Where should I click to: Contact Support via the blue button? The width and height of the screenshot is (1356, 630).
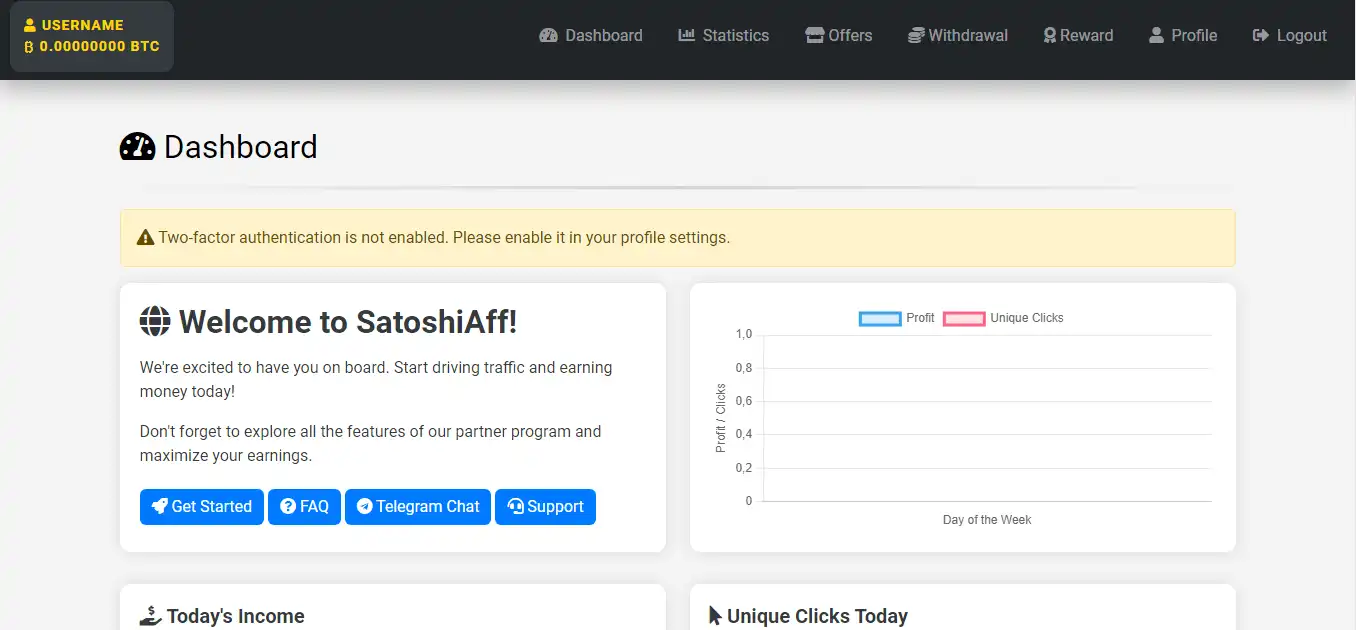pos(545,507)
